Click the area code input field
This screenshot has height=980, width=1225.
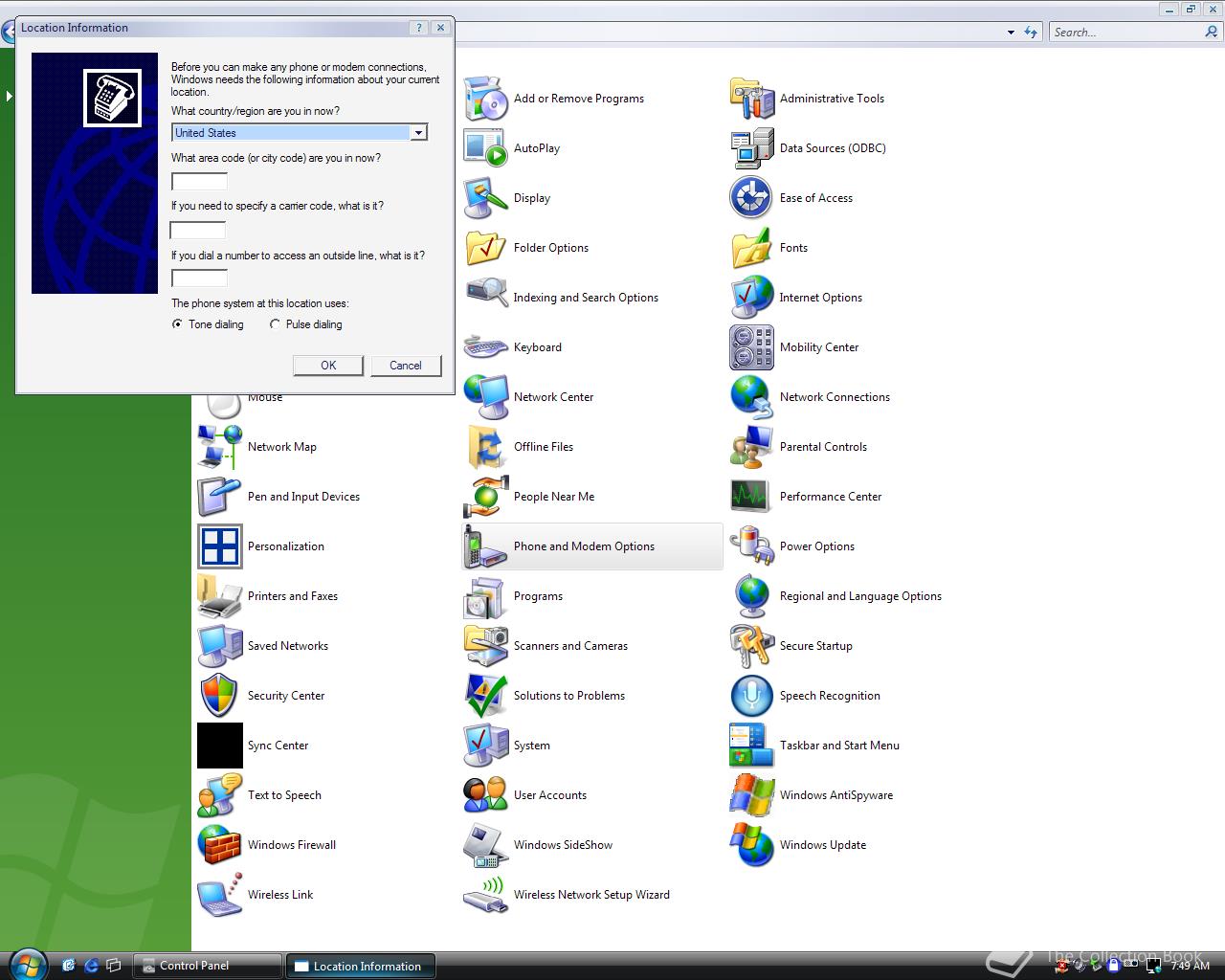pos(199,181)
